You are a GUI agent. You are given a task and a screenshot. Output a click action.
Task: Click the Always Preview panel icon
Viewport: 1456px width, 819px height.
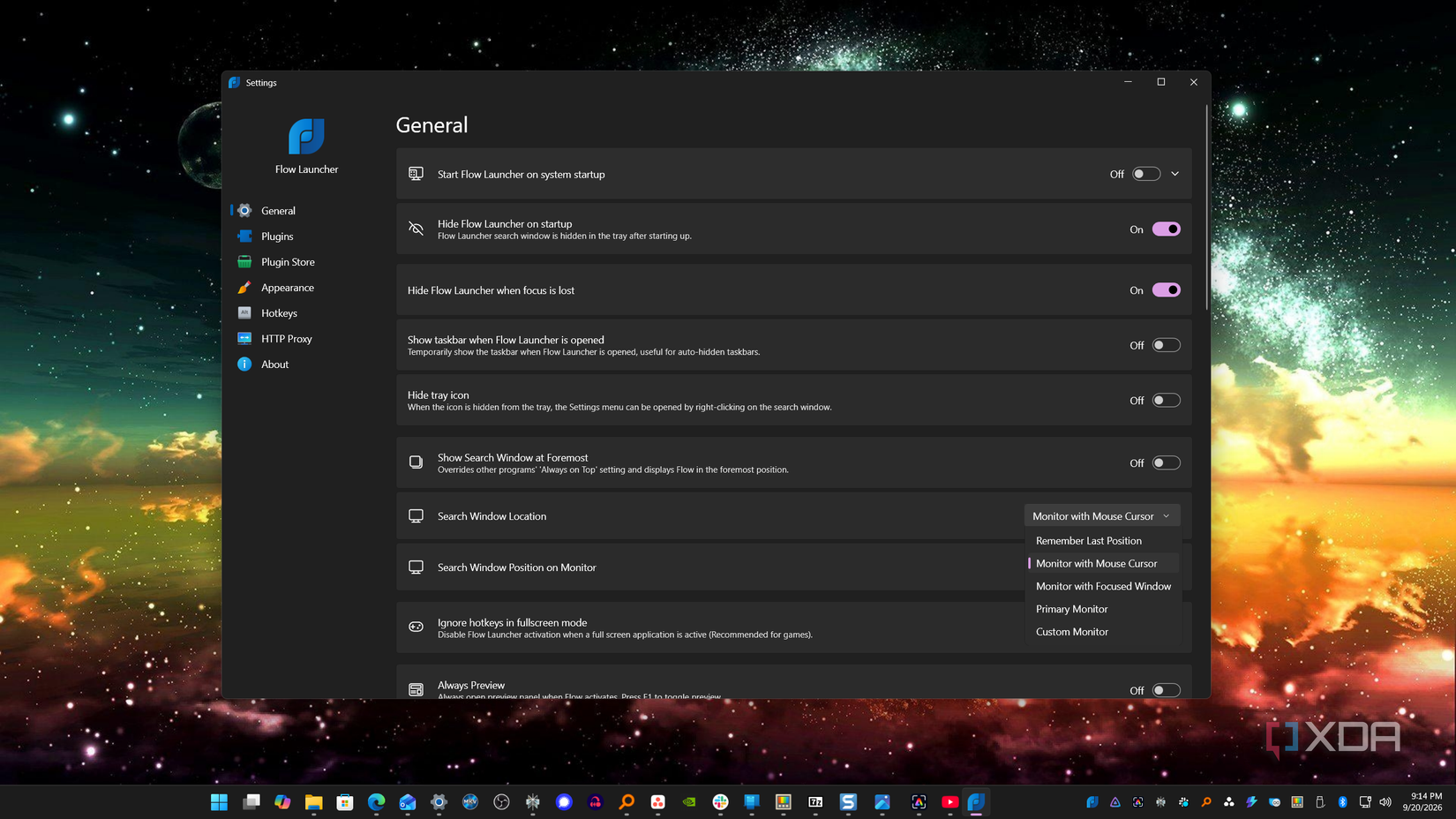click(x=416, y=689)
